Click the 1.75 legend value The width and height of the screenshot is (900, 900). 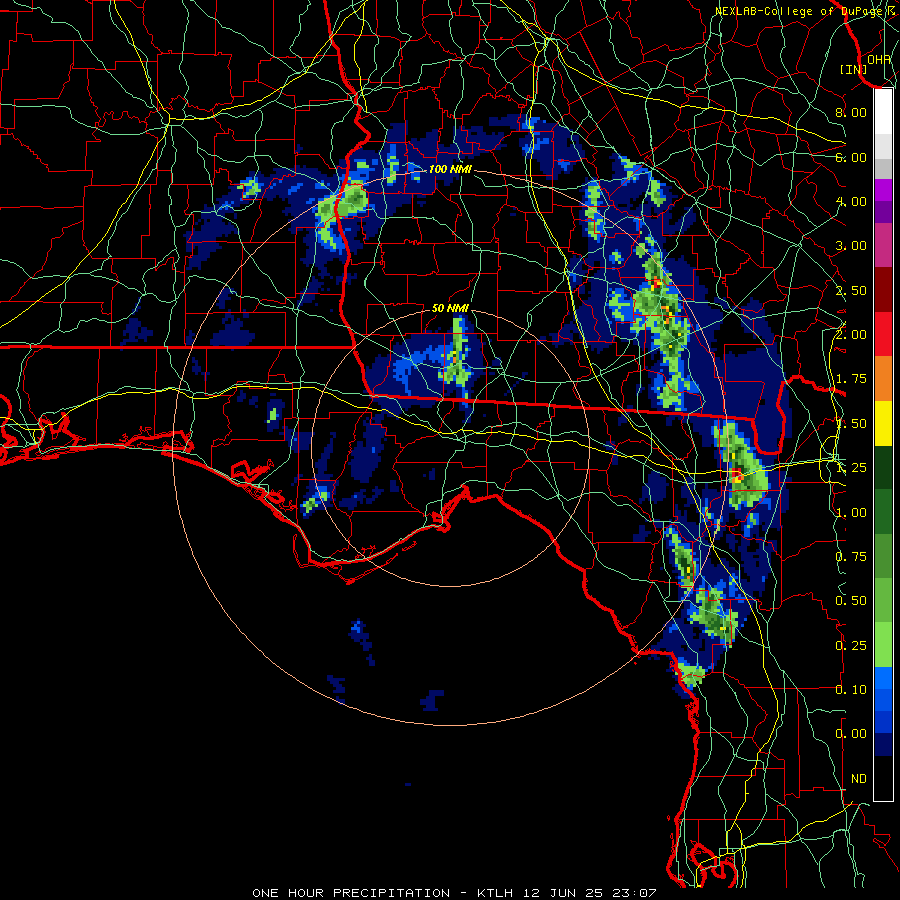pos(851,379)
